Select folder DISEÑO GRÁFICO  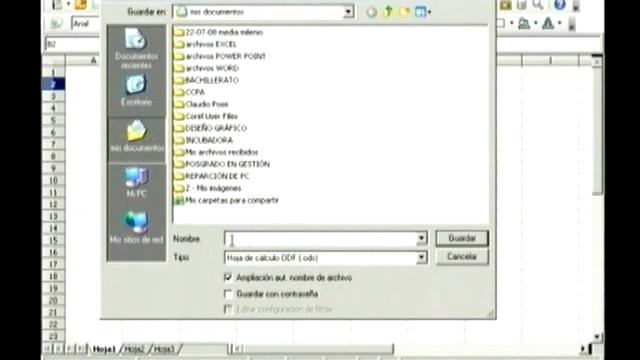(211, 128)
